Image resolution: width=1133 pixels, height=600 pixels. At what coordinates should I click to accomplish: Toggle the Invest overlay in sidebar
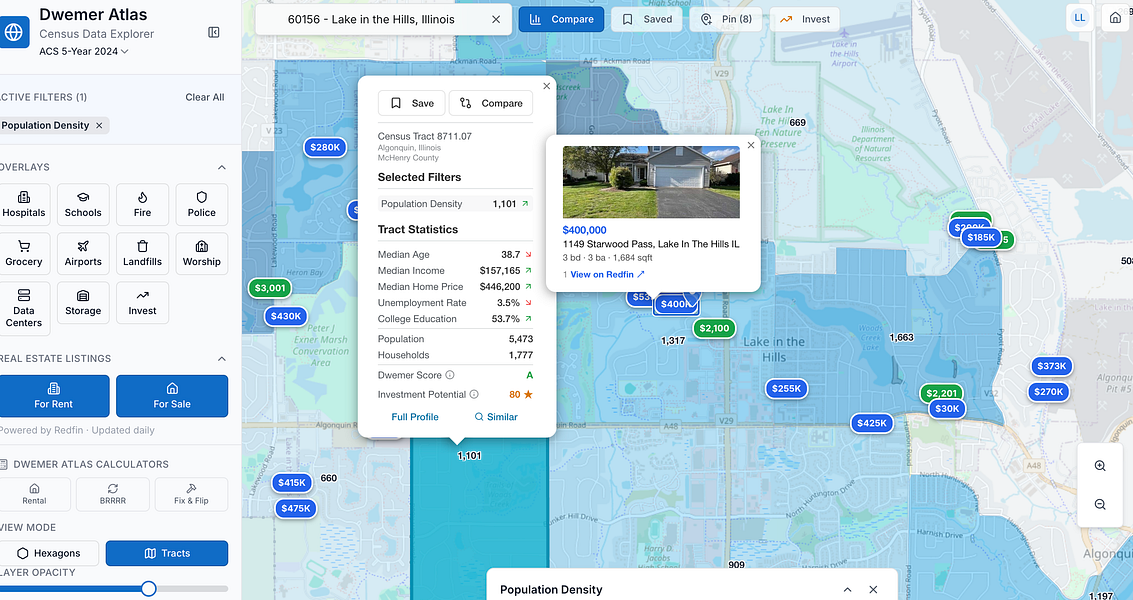[x=142, y=303]
